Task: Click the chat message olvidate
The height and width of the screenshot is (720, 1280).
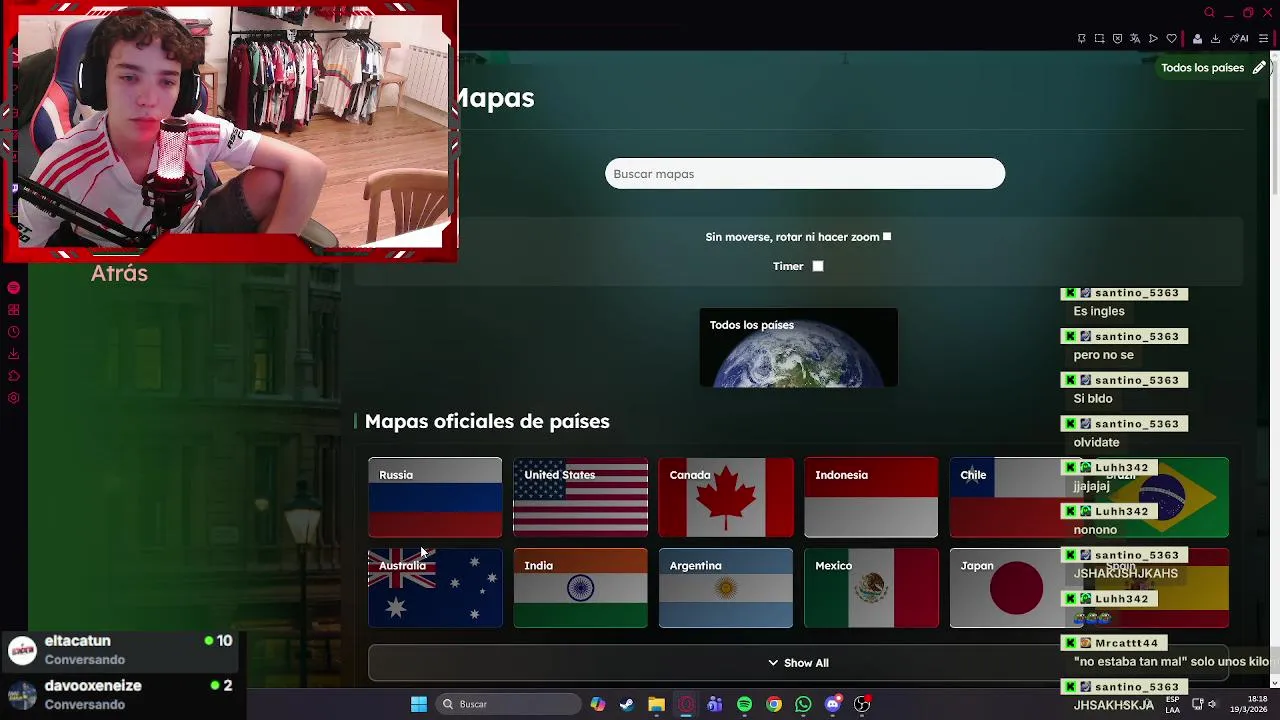Action: click(x=1096, y=442)
